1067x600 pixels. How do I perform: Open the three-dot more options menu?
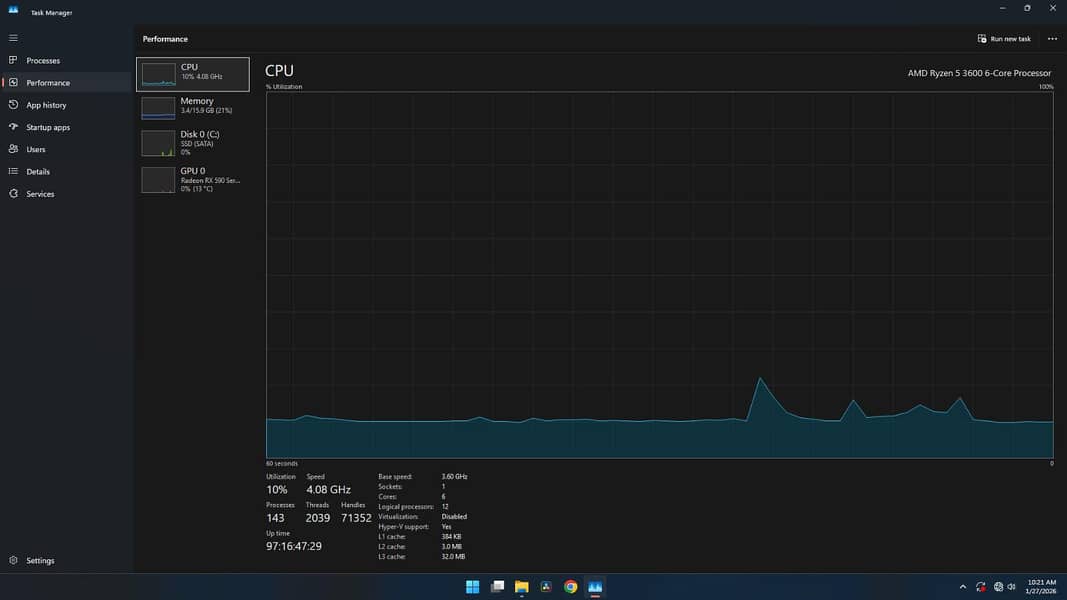point(1052,39)
